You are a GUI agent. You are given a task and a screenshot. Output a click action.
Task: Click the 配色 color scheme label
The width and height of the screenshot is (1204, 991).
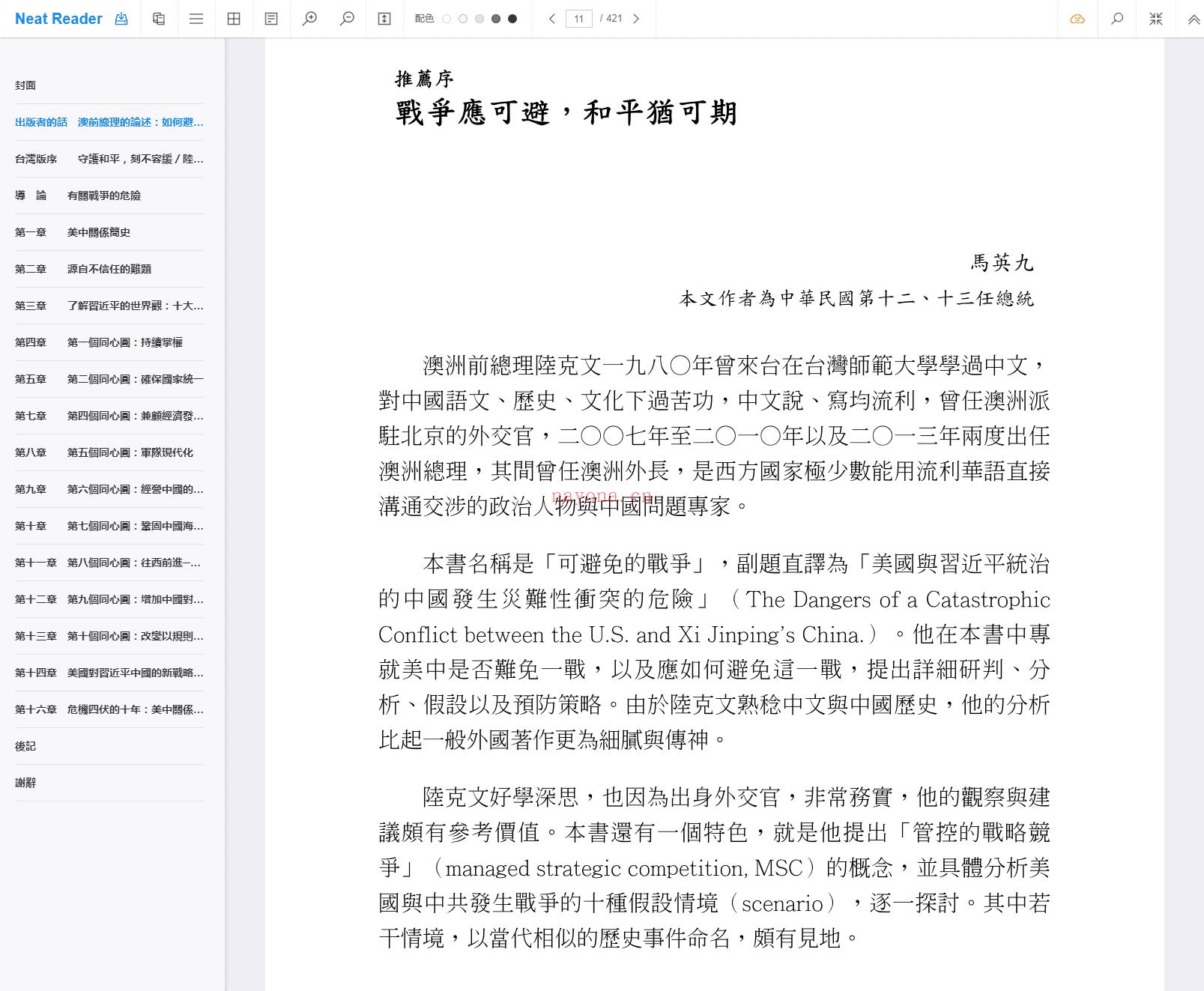point(424,19)
